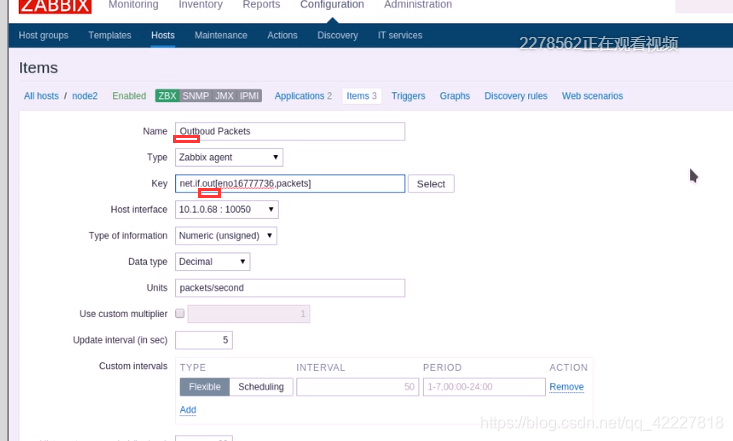Click the Enabled status link
Viewport: 733px width, 441px height.
129,96
